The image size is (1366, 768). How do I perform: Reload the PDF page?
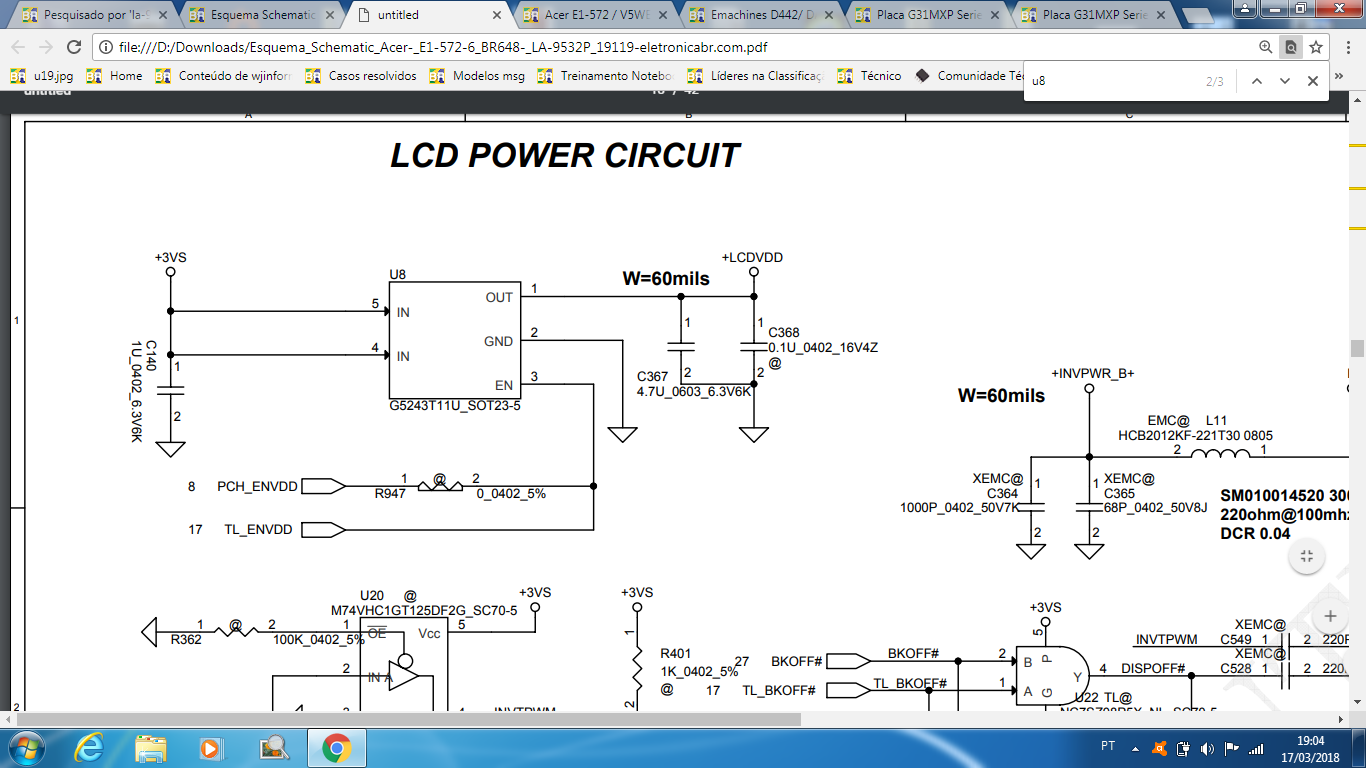coord(74,47)
